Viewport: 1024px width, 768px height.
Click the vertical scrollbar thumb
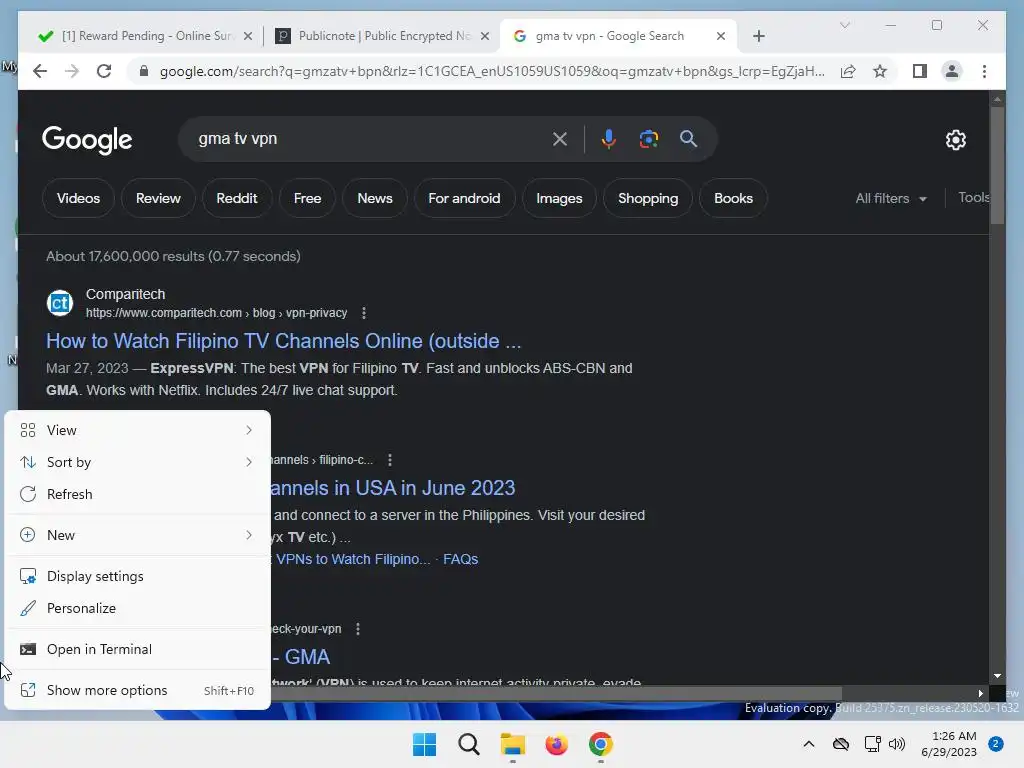tap(997, 165)
